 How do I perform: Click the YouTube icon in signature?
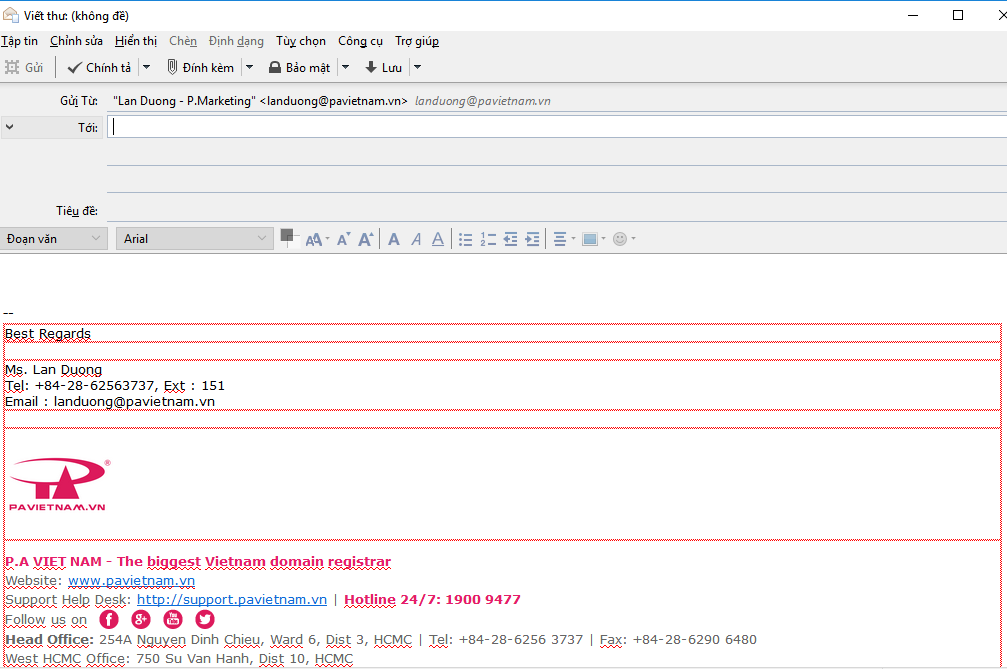(173, 619)
